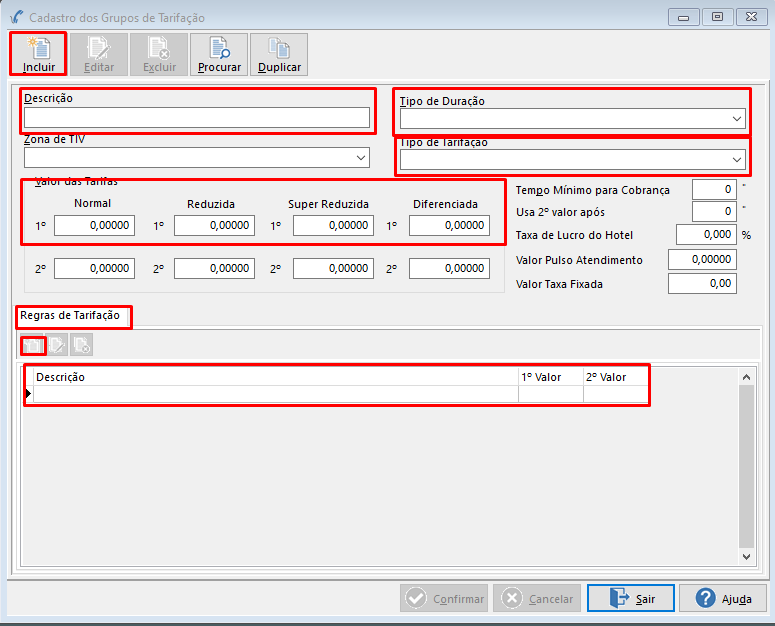Click the edit rule icon under Regras

pyautogui.click(x=57, y=345)
